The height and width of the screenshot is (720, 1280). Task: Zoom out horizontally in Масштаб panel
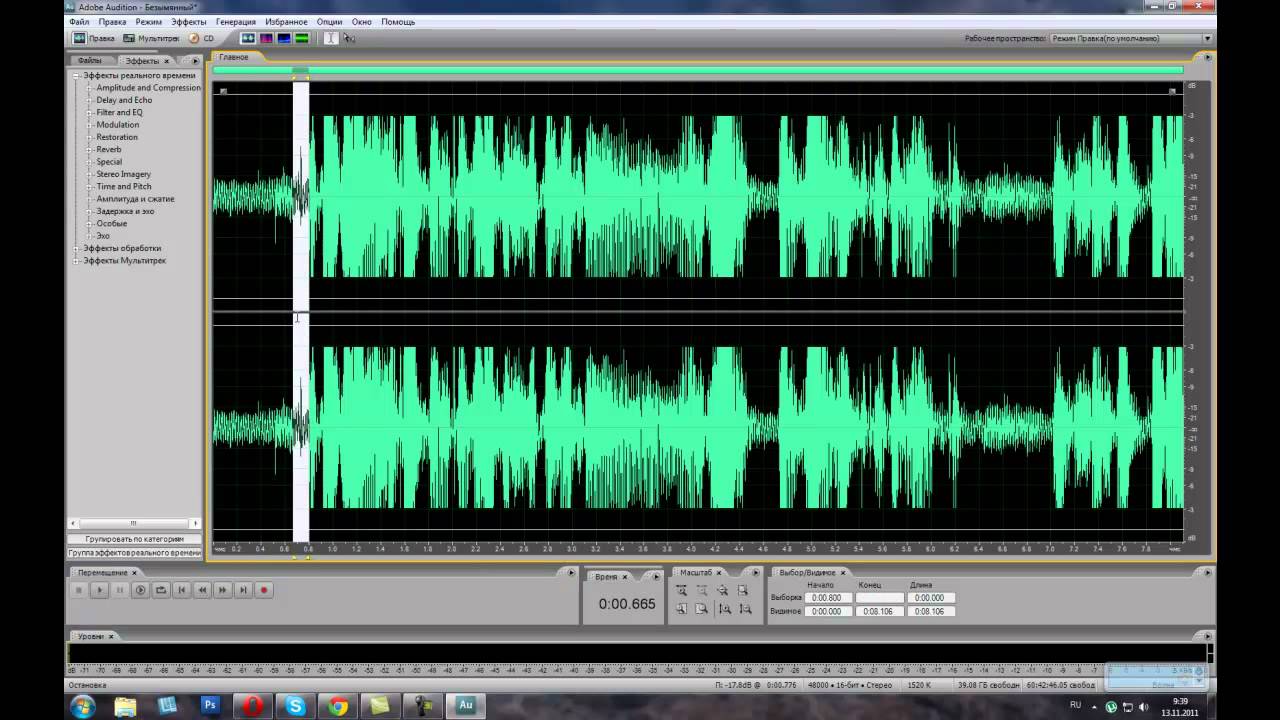pyautogui.click(x=702, y=590)
